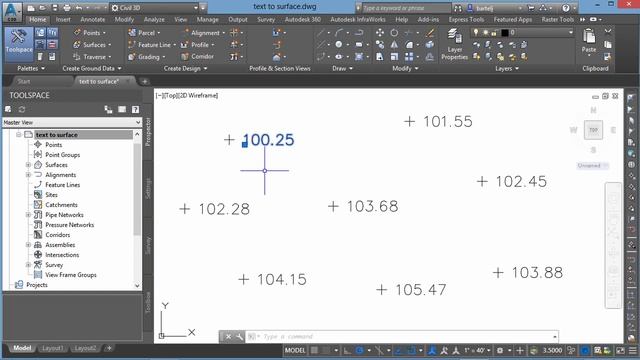Click the Customization hamburger icon in status bar
Viewport: 640px width, 360px height.
tap(632, 350)
